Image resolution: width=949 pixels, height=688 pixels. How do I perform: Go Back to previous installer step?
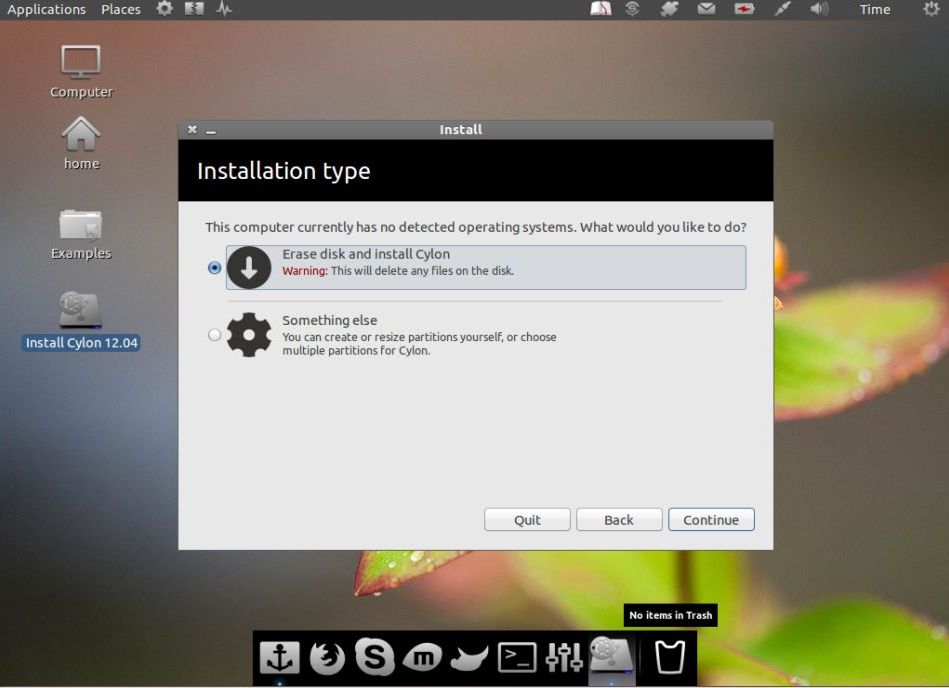619,520
